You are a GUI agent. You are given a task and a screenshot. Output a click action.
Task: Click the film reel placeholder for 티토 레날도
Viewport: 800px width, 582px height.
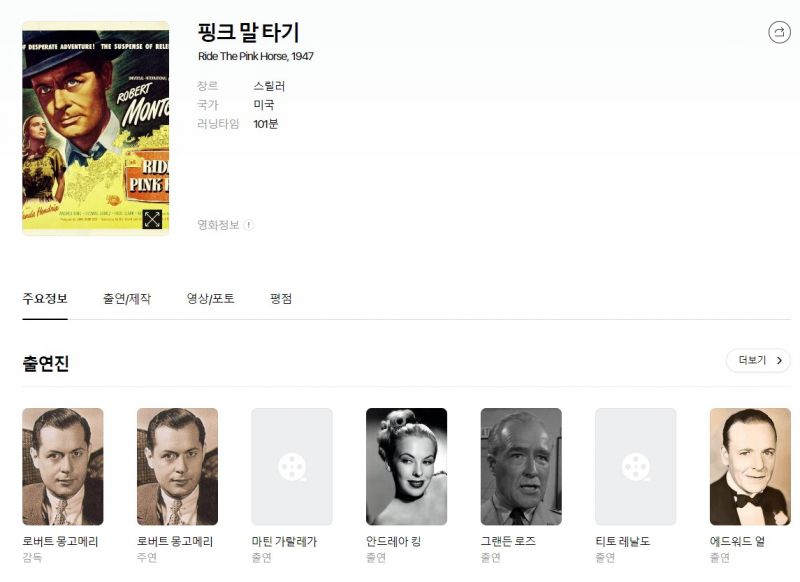click(x=636, y=467)
